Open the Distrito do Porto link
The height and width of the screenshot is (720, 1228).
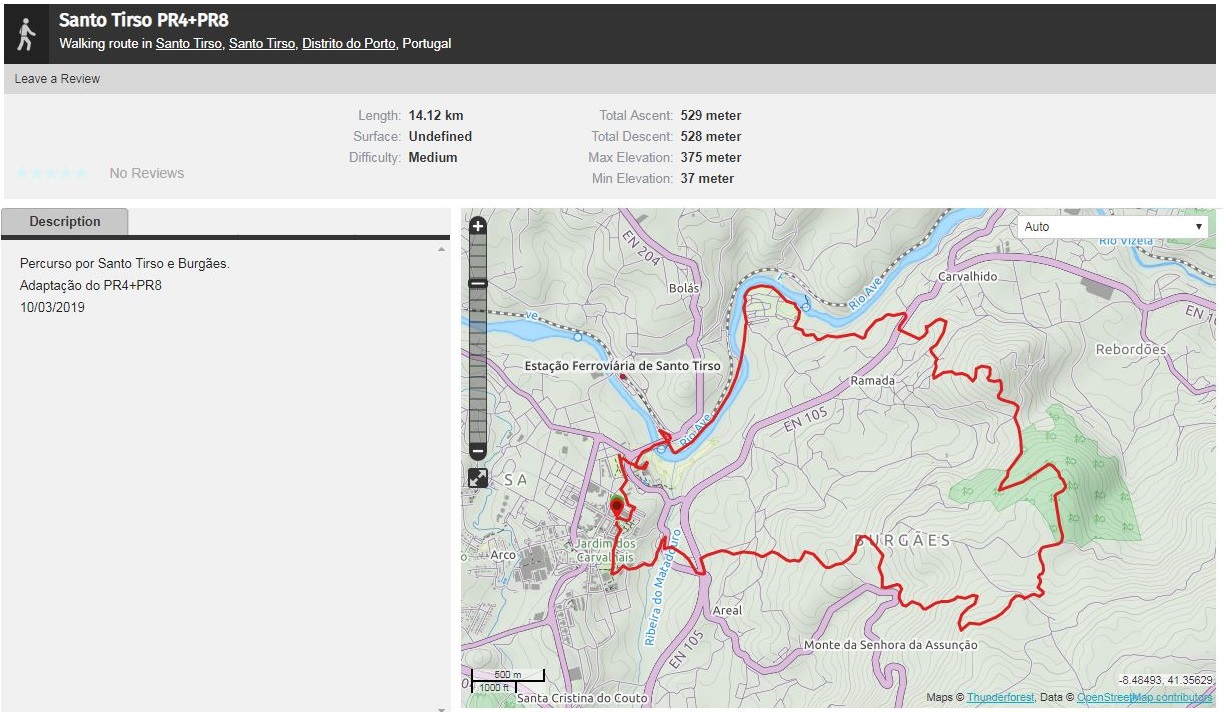point(349,44)
